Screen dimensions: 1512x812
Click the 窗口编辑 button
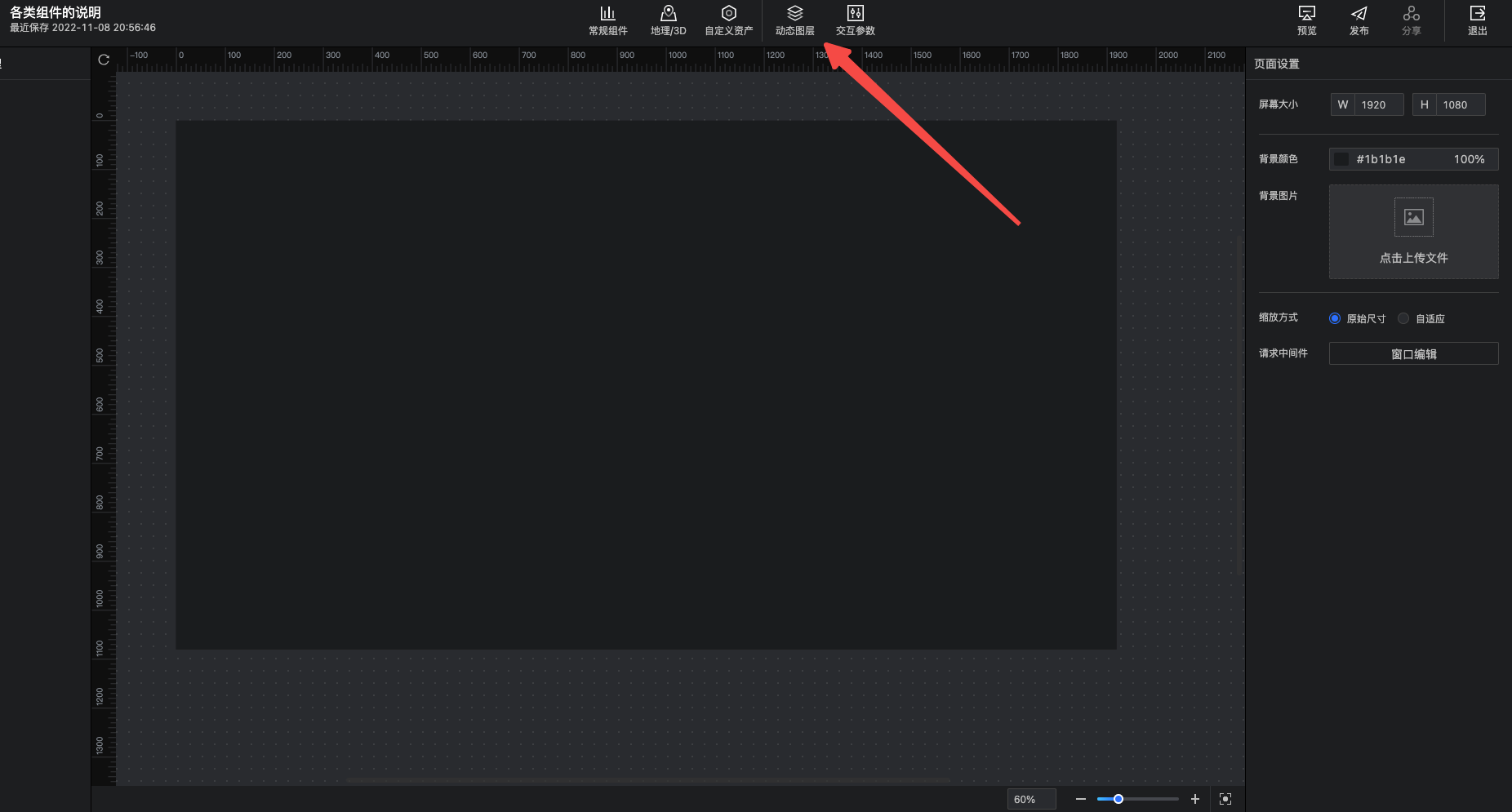tap(1413, 353)
